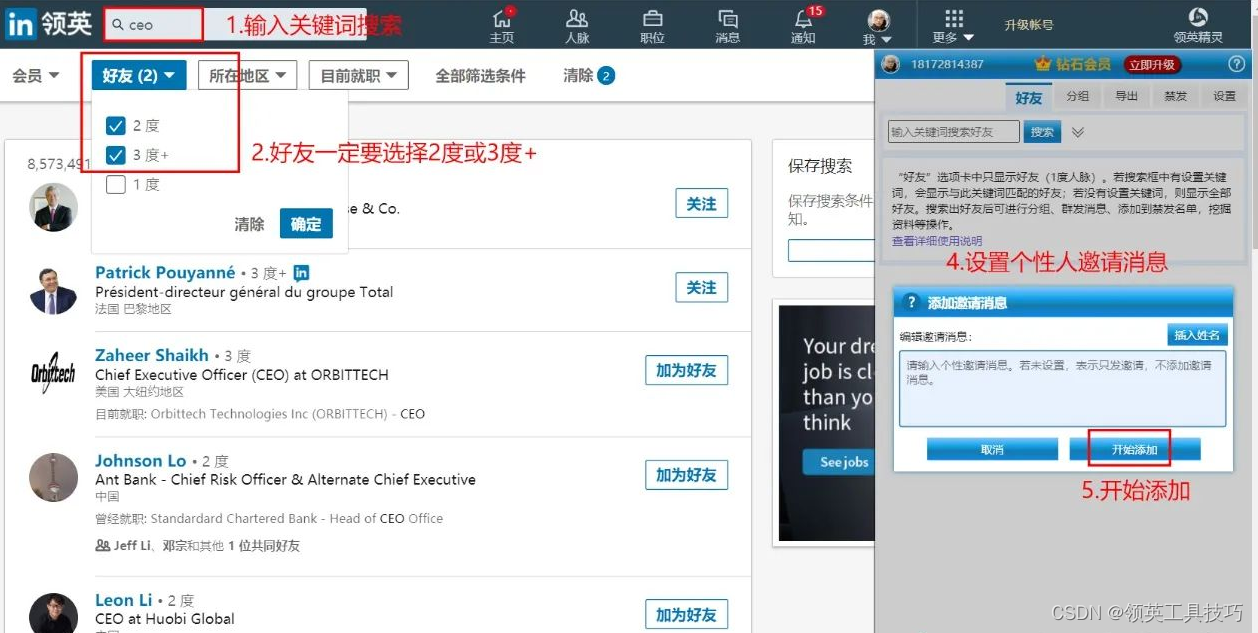Click 加为好友 for Zaheer Shaikh
Screen dimensions: 1258x633
pos(686,370)
